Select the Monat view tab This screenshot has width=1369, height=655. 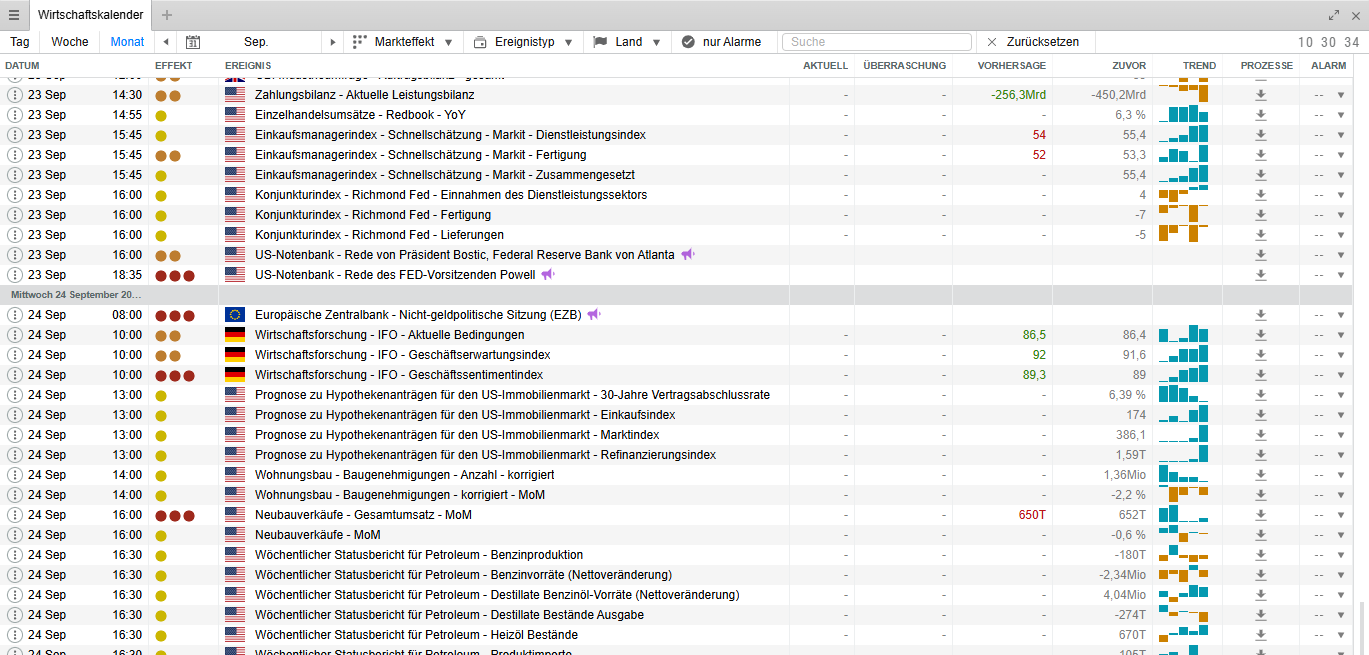(127, 42)
